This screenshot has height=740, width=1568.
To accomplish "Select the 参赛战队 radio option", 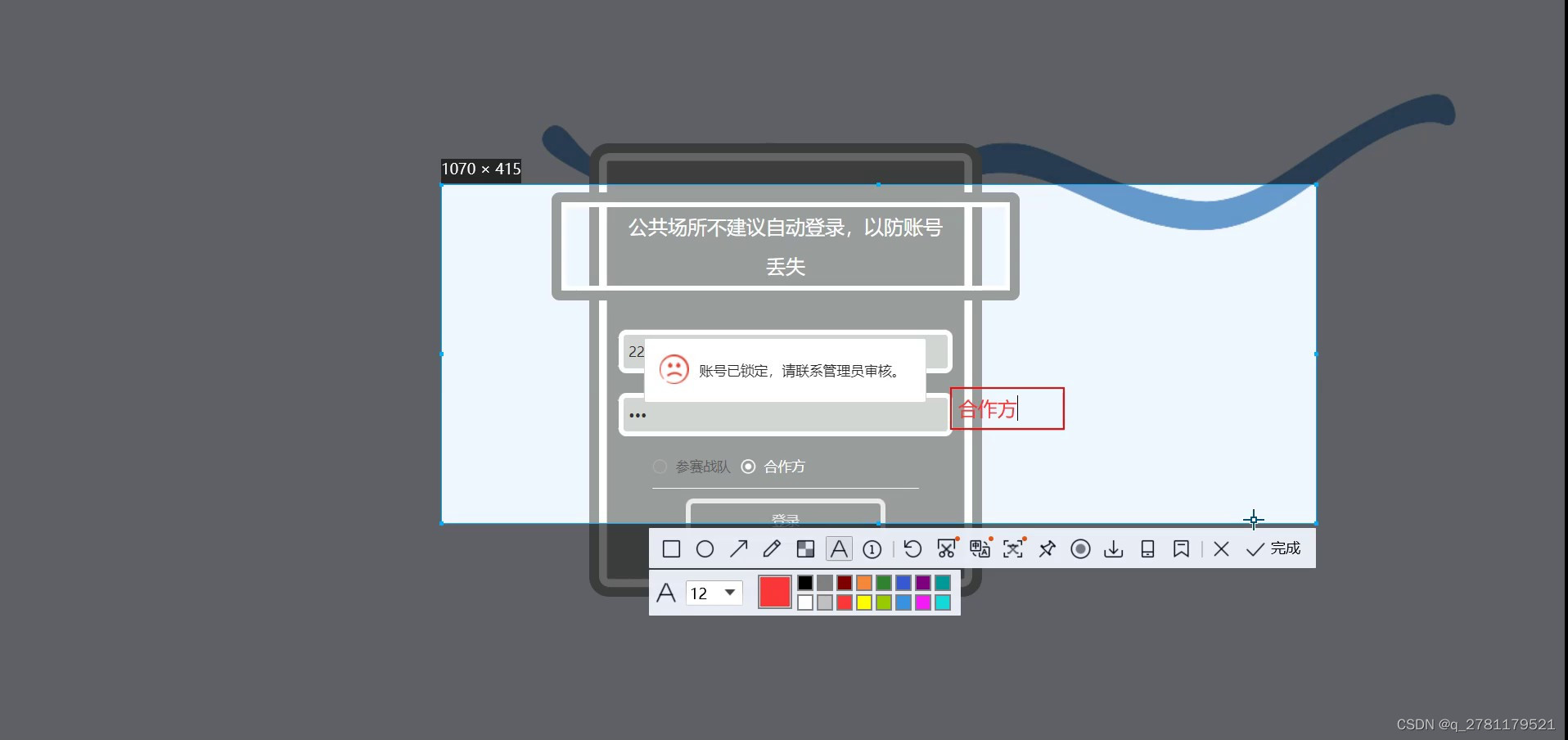I will (660, 467).
